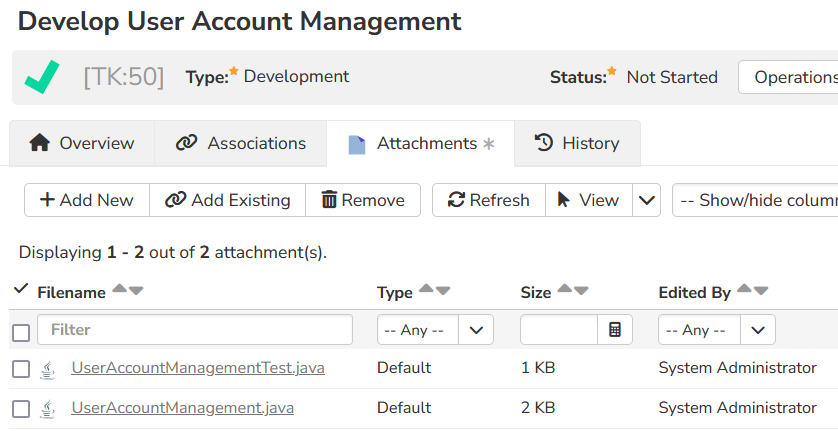The height and width of the screenshot is (431, 838).
Task: Expand the View button dropdown arrow
Action: pos(647,200)
